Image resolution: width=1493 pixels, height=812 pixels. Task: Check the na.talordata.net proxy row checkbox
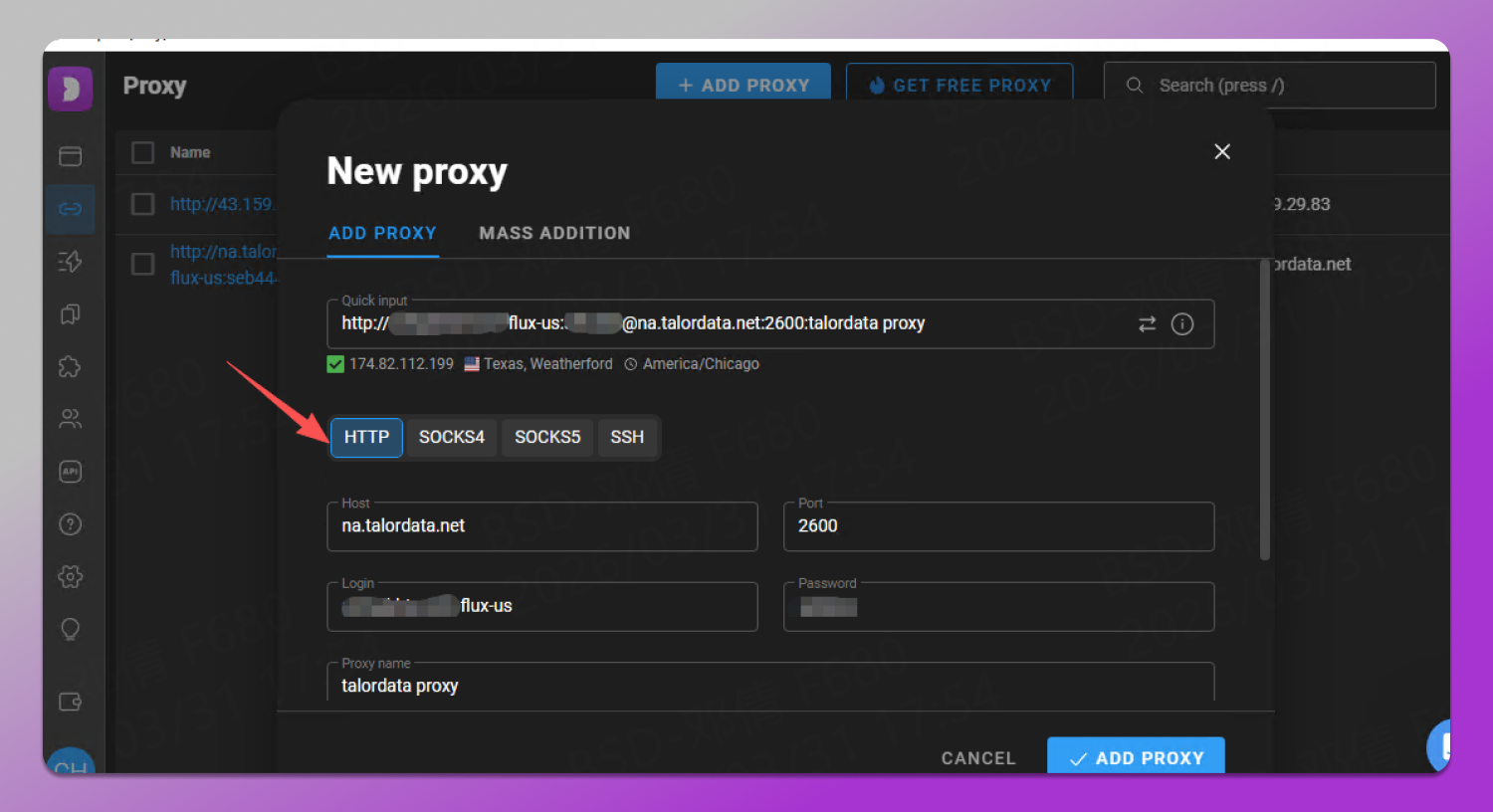[x=142, y=264]
